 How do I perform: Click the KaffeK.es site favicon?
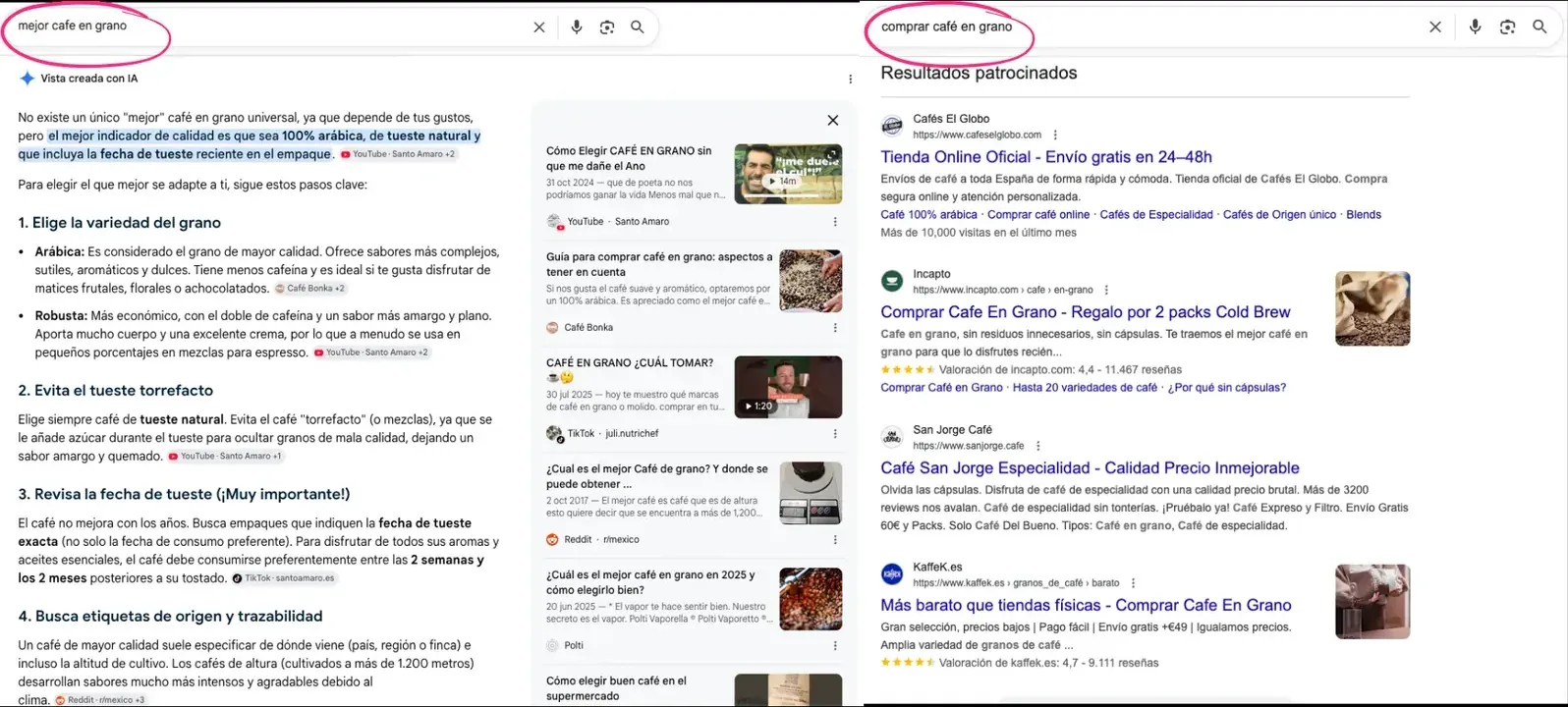click(x=892, y=573)
